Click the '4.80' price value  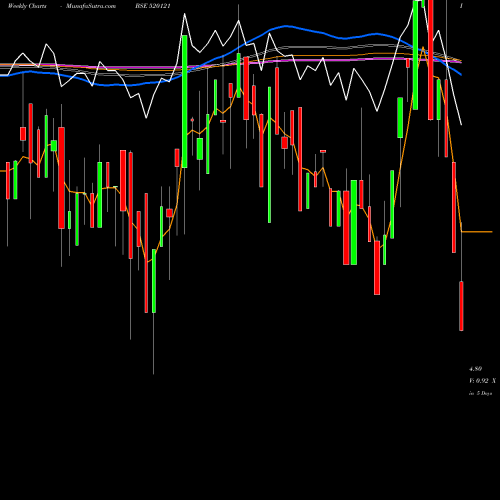[x=475, y=369]
